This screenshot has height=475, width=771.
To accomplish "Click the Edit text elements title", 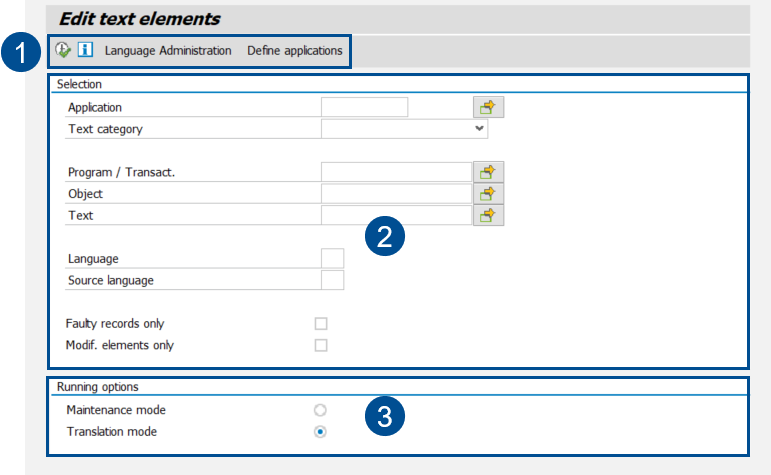I will pos(139,19).
